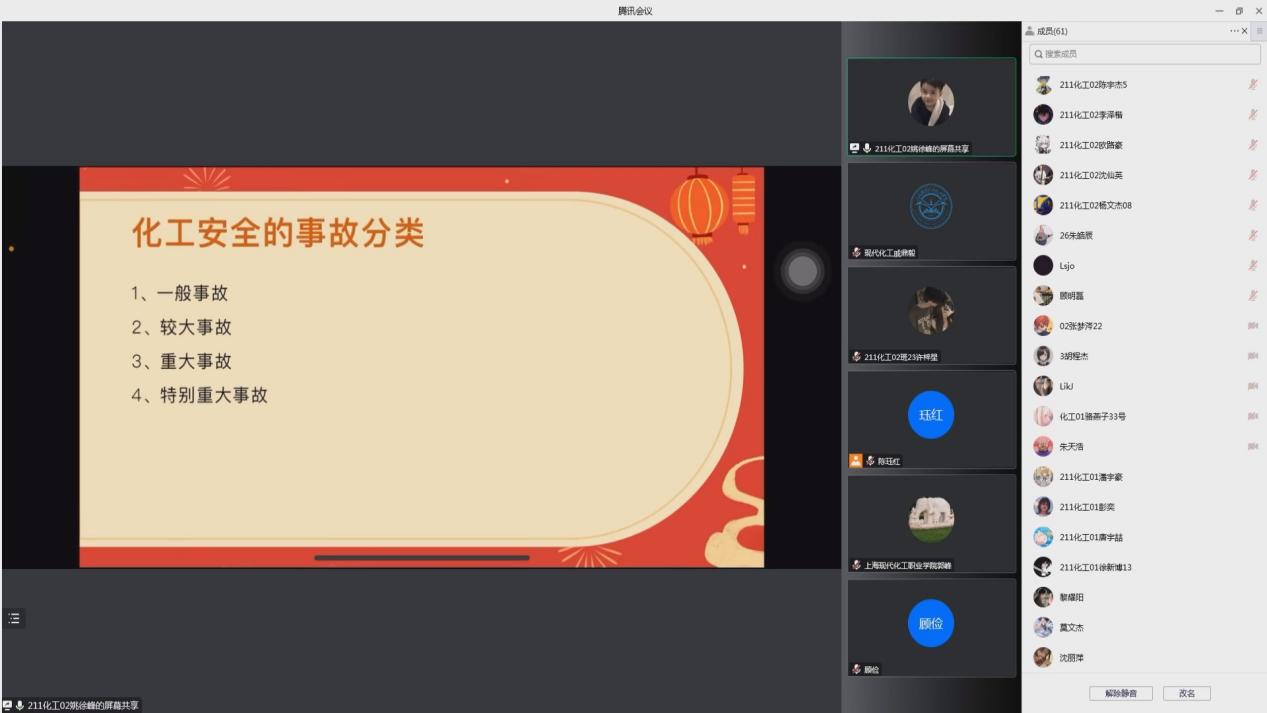Viewport: 1267px width, 713px height.
Task: Click the screen share icon in bottom-left label
Action: tap(8, 705)
